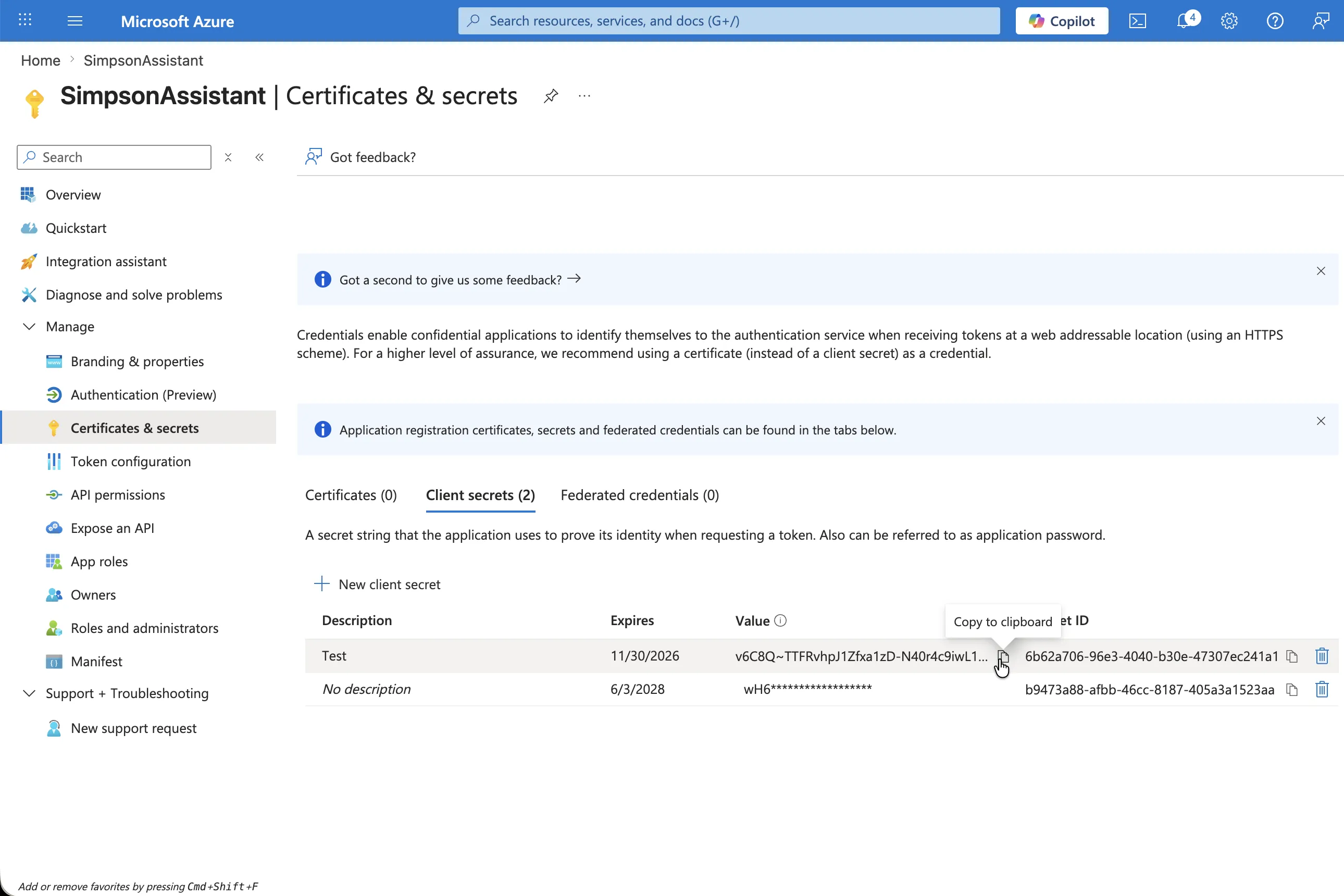Select the 11/30/2026 expiry cell

(644, 656)
